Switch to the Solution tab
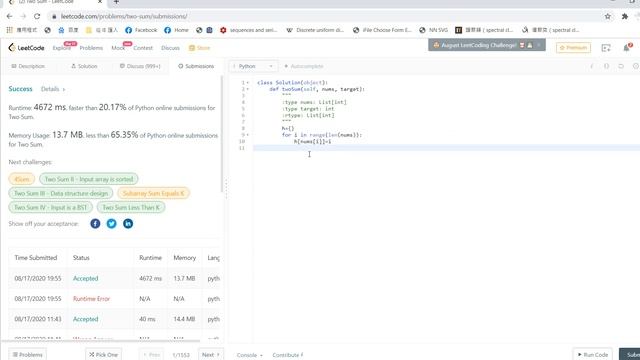640x360 pixels. coord(84,66)
